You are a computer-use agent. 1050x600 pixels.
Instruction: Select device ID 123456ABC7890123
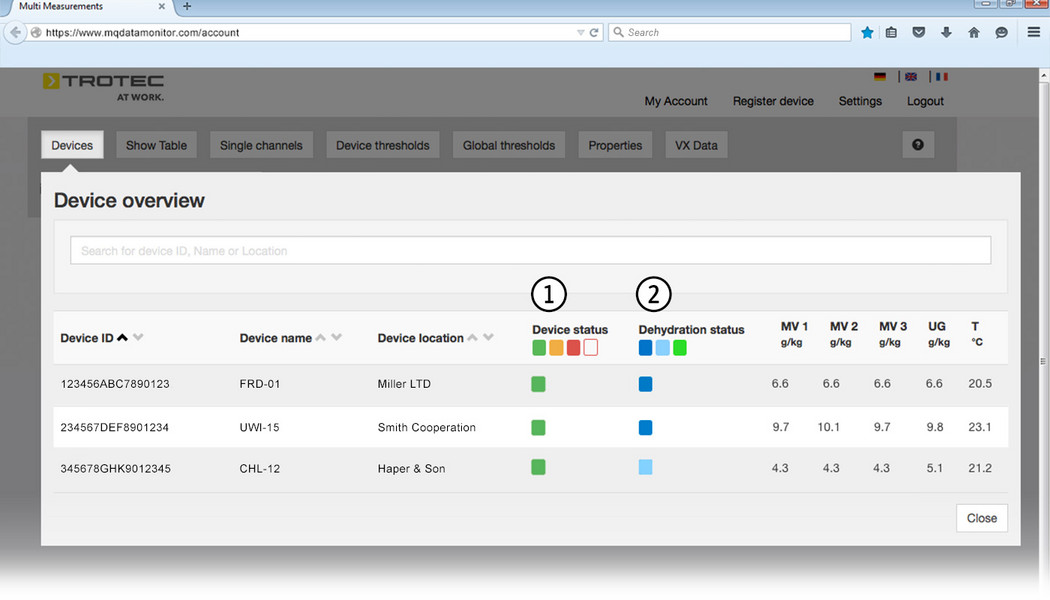click(x=115, y=384)
